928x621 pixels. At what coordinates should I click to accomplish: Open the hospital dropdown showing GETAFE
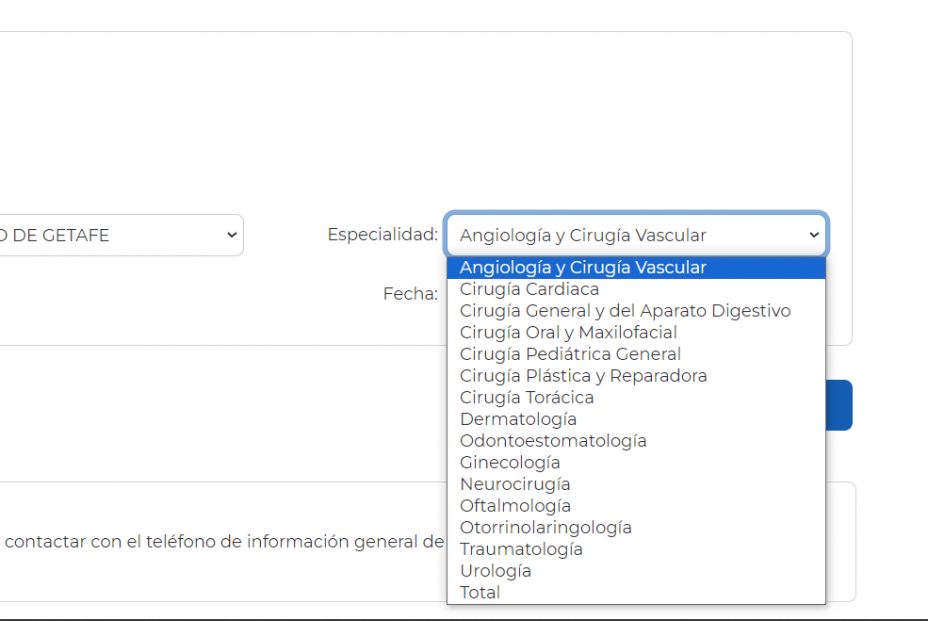pos(120,236)
